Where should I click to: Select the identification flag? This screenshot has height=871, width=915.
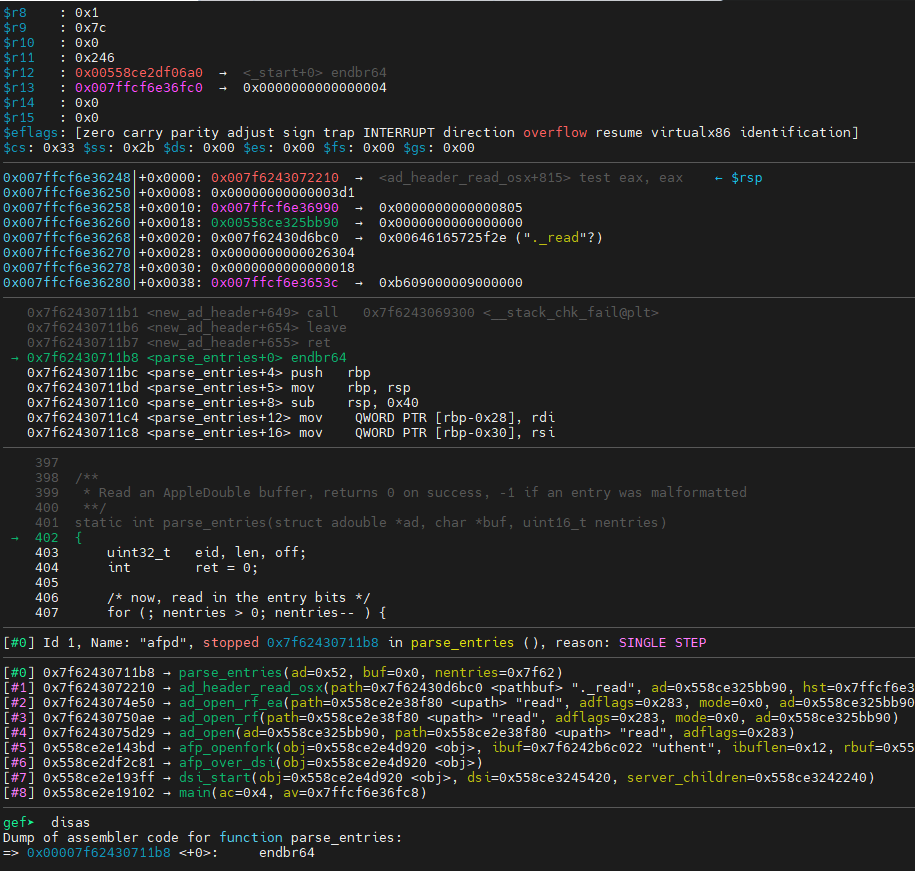[x=796, y=133]
